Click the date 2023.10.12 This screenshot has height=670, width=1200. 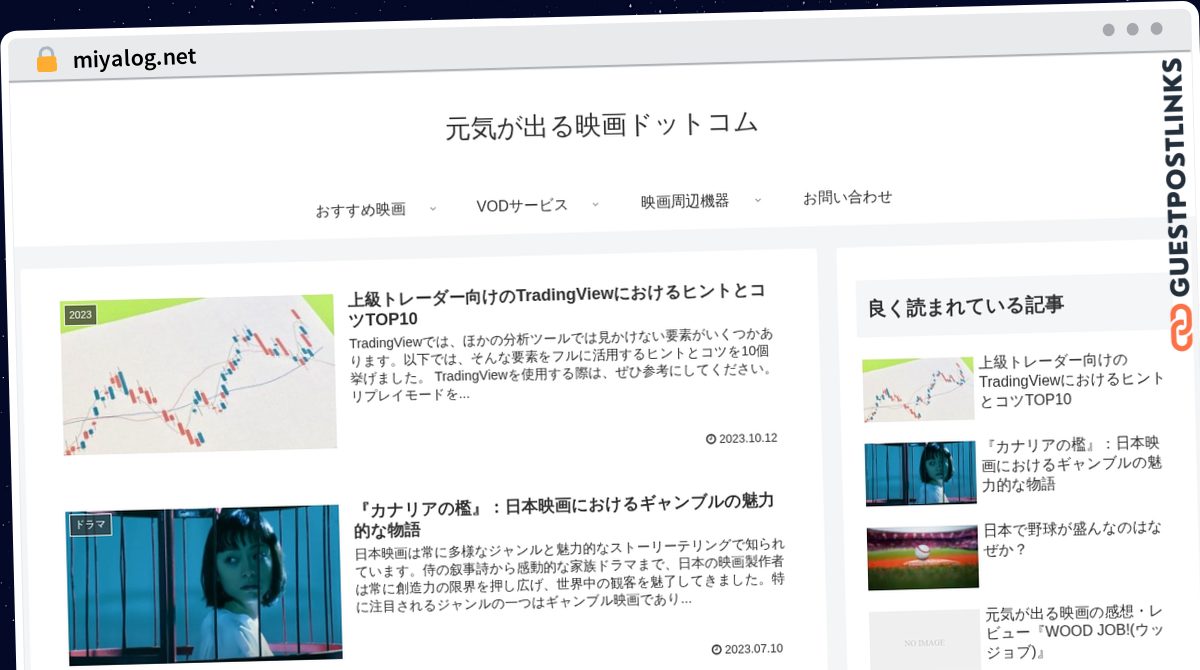click(x=748, y=438)
